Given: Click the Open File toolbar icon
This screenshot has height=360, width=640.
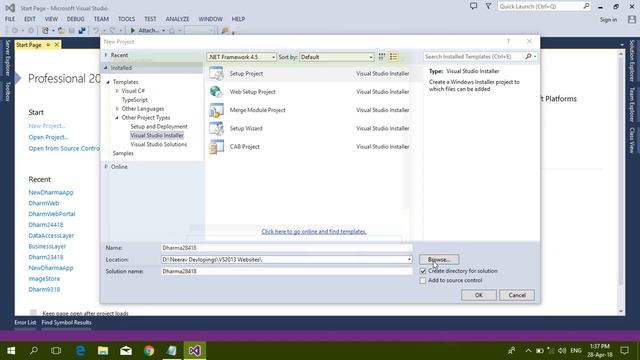Looking at the screenshot, I should (61, 30).
